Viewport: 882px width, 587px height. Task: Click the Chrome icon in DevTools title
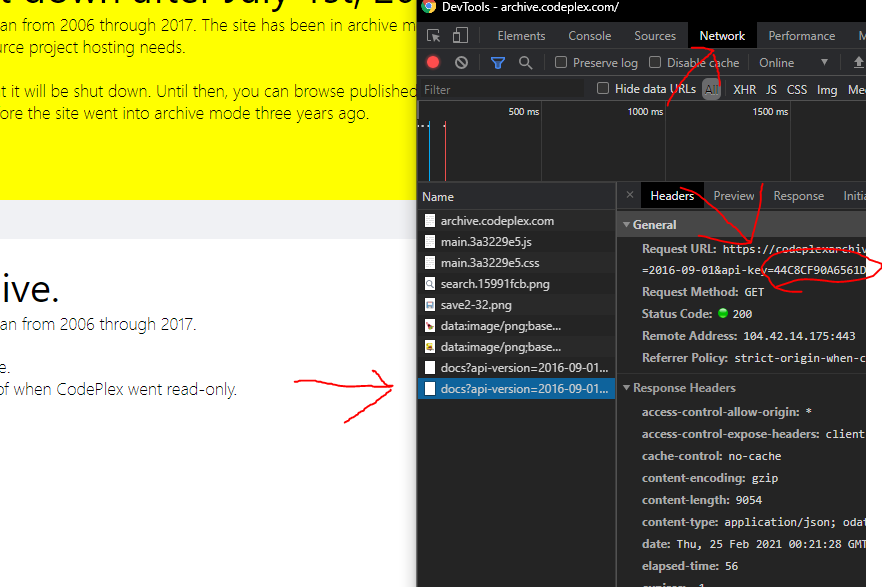pyautogui.click(x=429, y=7)
